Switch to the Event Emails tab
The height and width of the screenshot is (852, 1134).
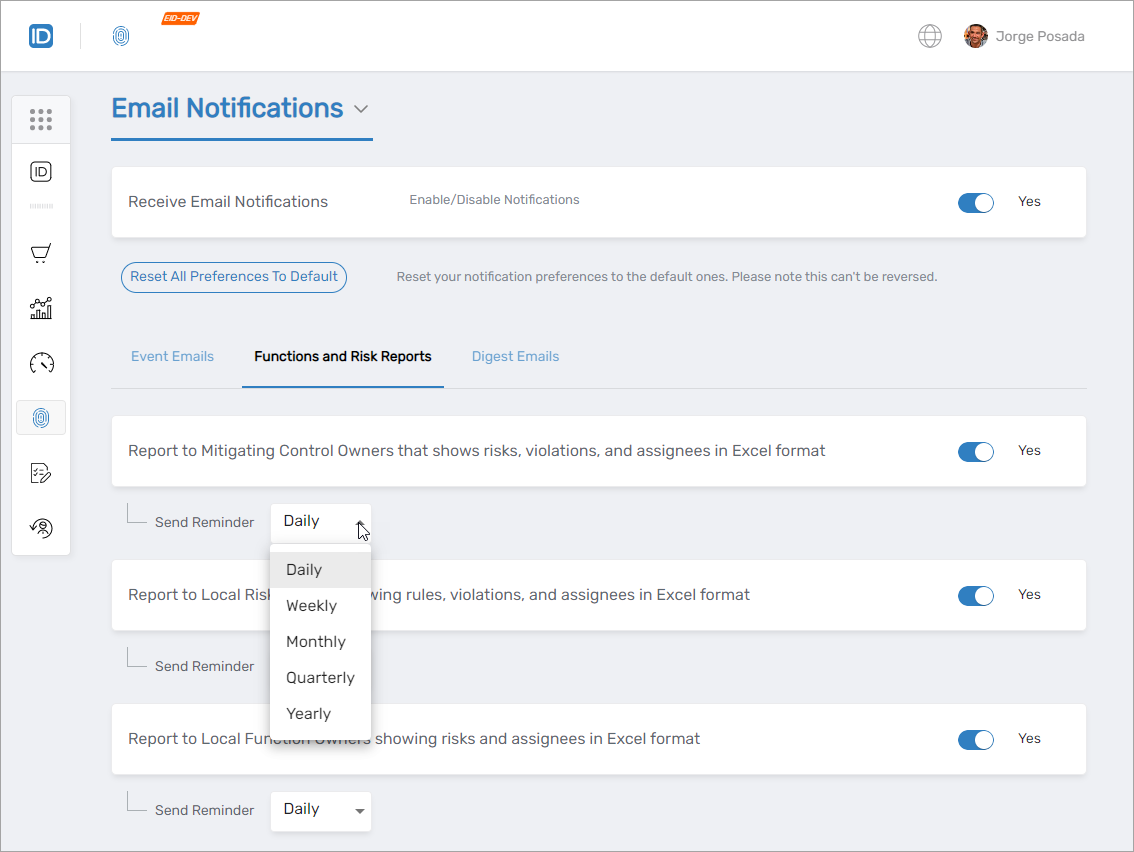pyautogui.click(x=172, y=356)
